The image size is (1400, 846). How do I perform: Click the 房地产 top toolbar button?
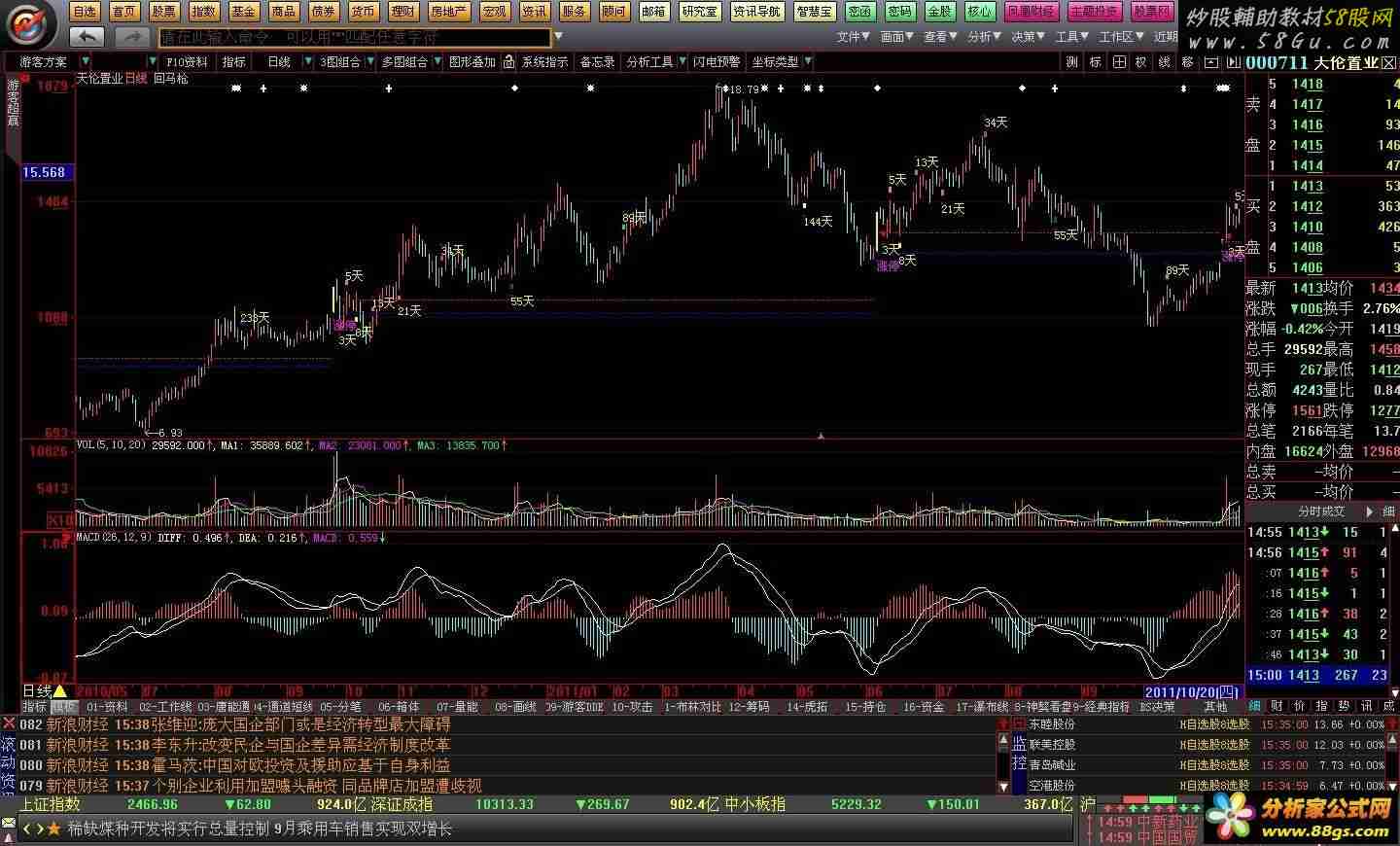(x=448, y=12)
